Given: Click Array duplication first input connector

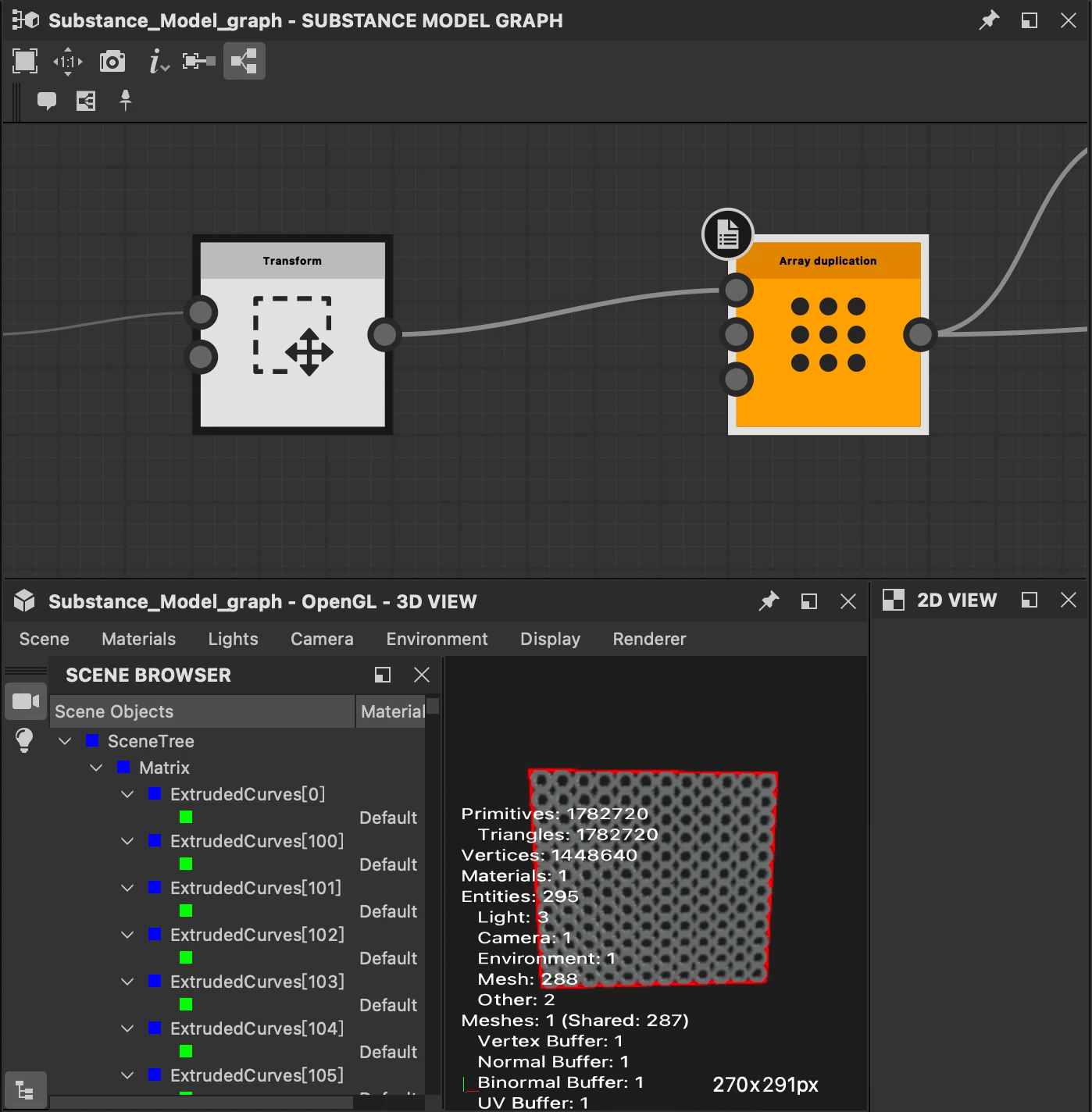Looking at the screenshot, I should coord(737,290).
